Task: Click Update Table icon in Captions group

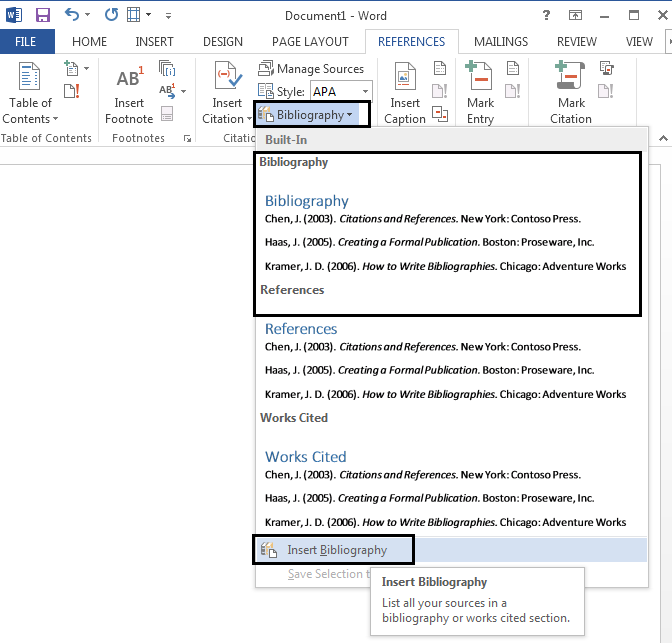Action: 440,91
